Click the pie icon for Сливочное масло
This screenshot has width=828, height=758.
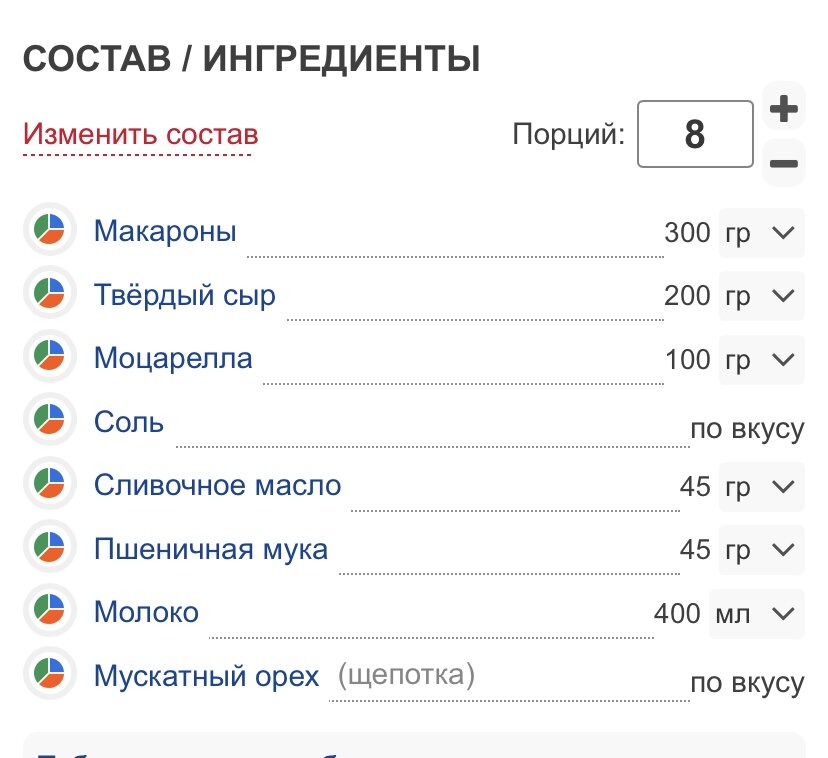point(50,483)
